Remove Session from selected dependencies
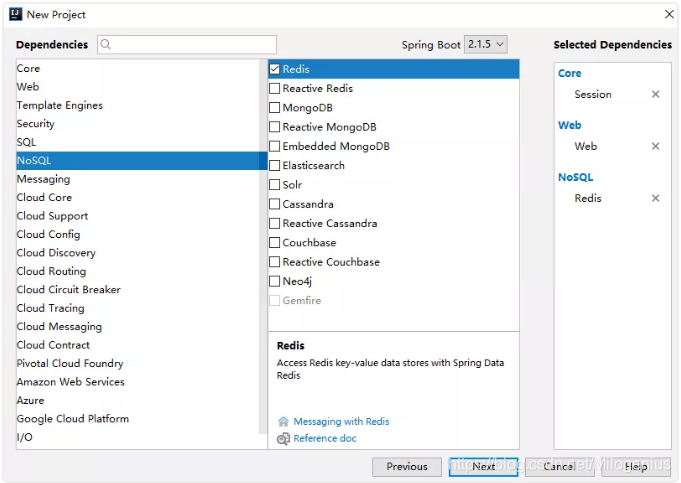The height and width of the screenshot is (483, 681). [655, 94]
